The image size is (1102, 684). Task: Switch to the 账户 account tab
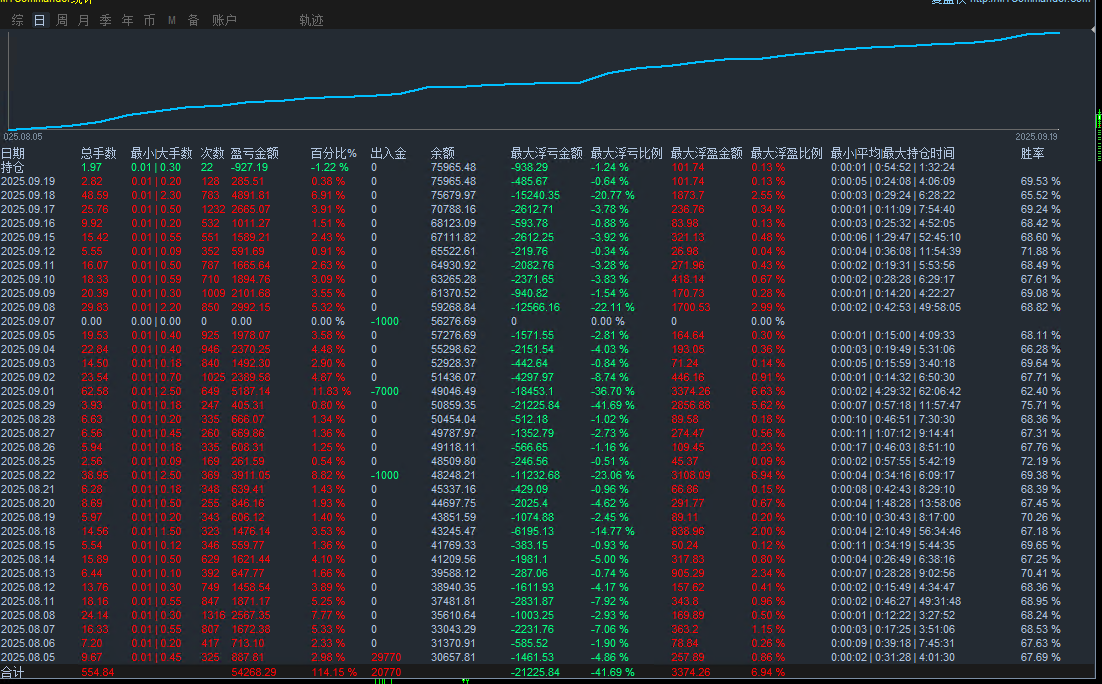click(x=224, y=20)
